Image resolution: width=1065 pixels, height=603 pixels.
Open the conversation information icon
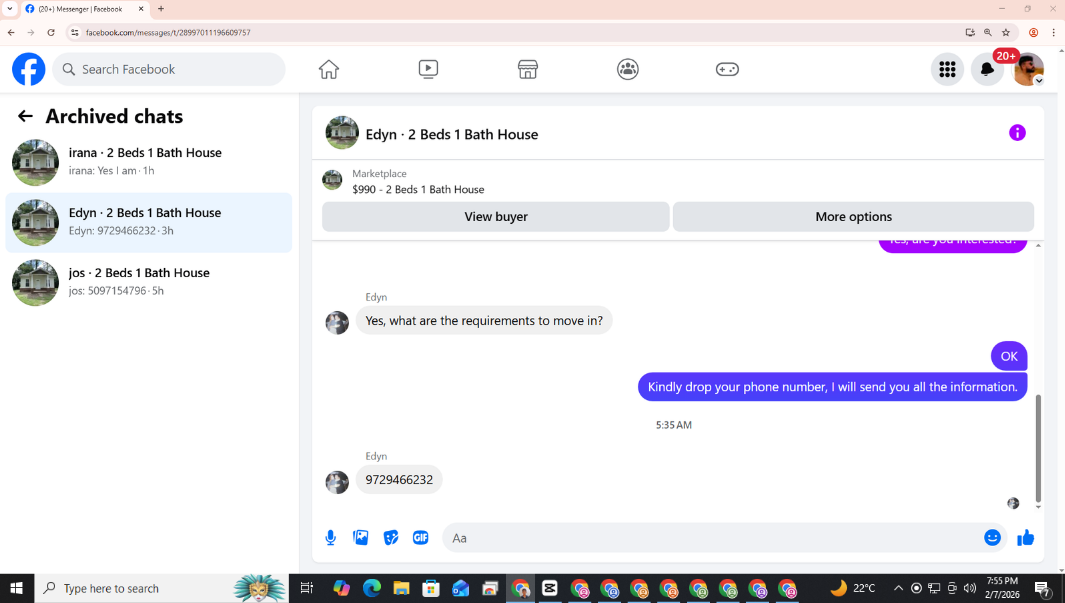[1017, 133]
